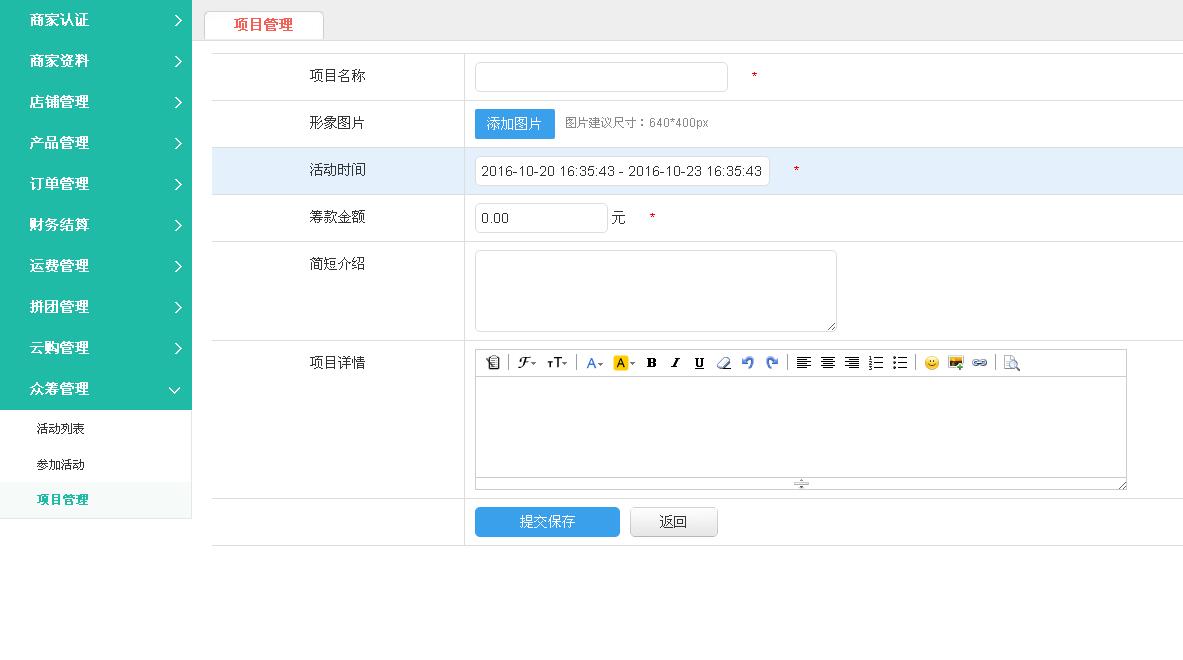Expand the 产品管理 sidebar menu
This screenshot has height=660, width=1183.
(96, 143)
